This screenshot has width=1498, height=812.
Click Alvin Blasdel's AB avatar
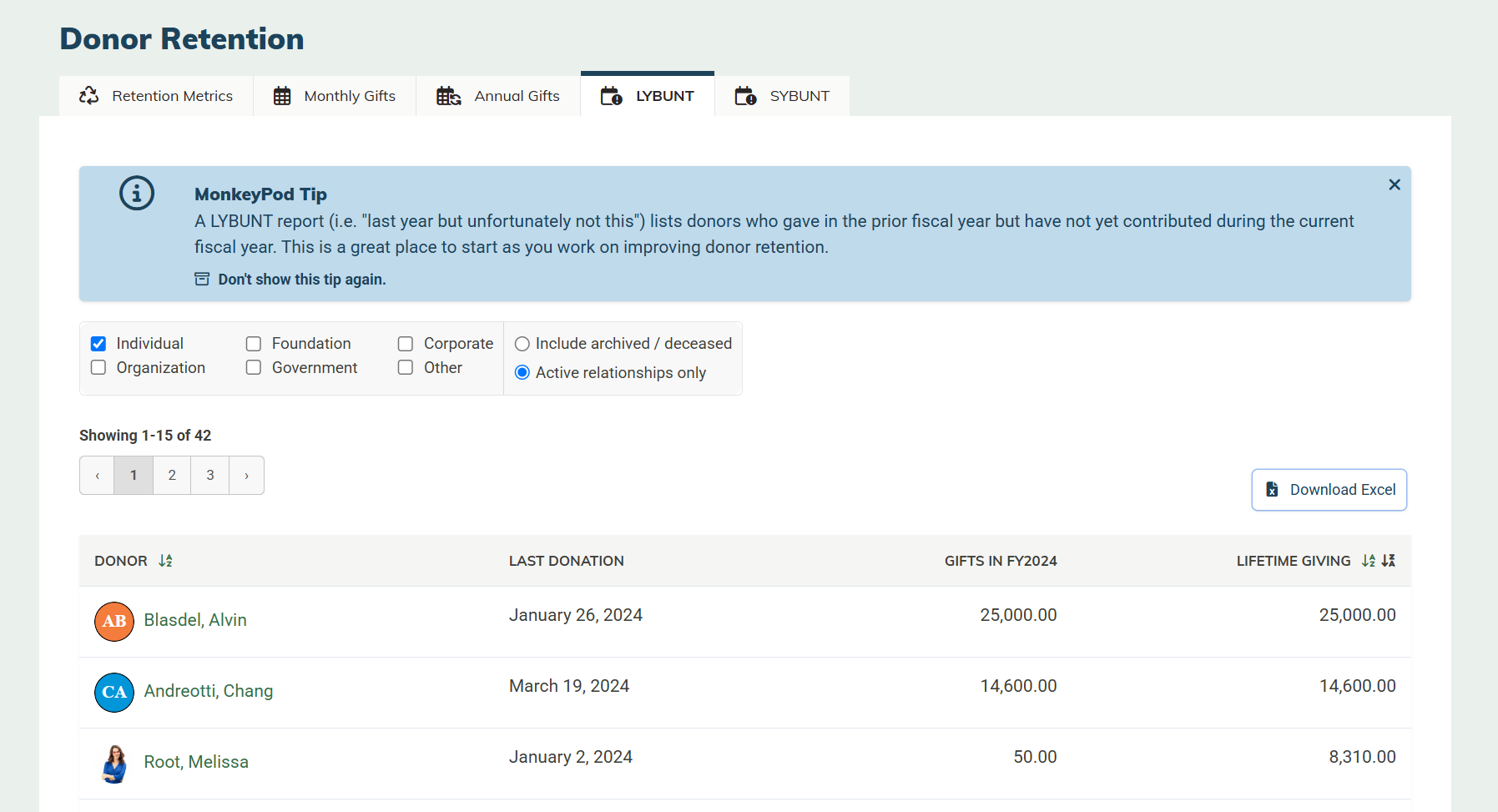coord(114,621)
